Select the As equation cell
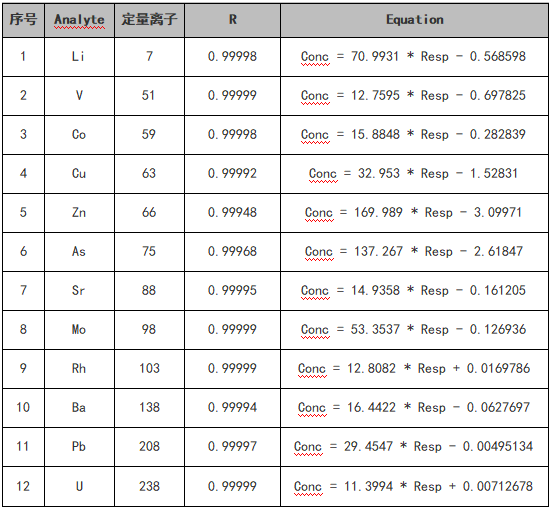Viewport: 555px width, 510px height. [414, 252]
